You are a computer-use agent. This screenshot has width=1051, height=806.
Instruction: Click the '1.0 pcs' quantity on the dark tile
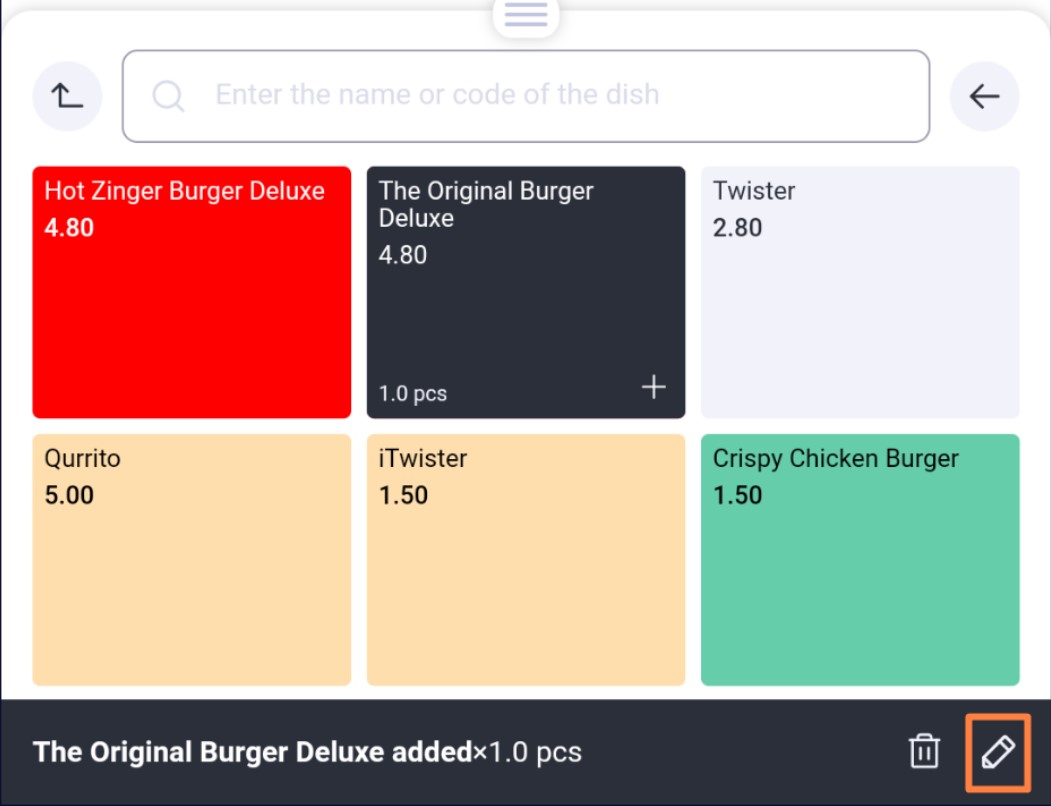click(412, 394)
